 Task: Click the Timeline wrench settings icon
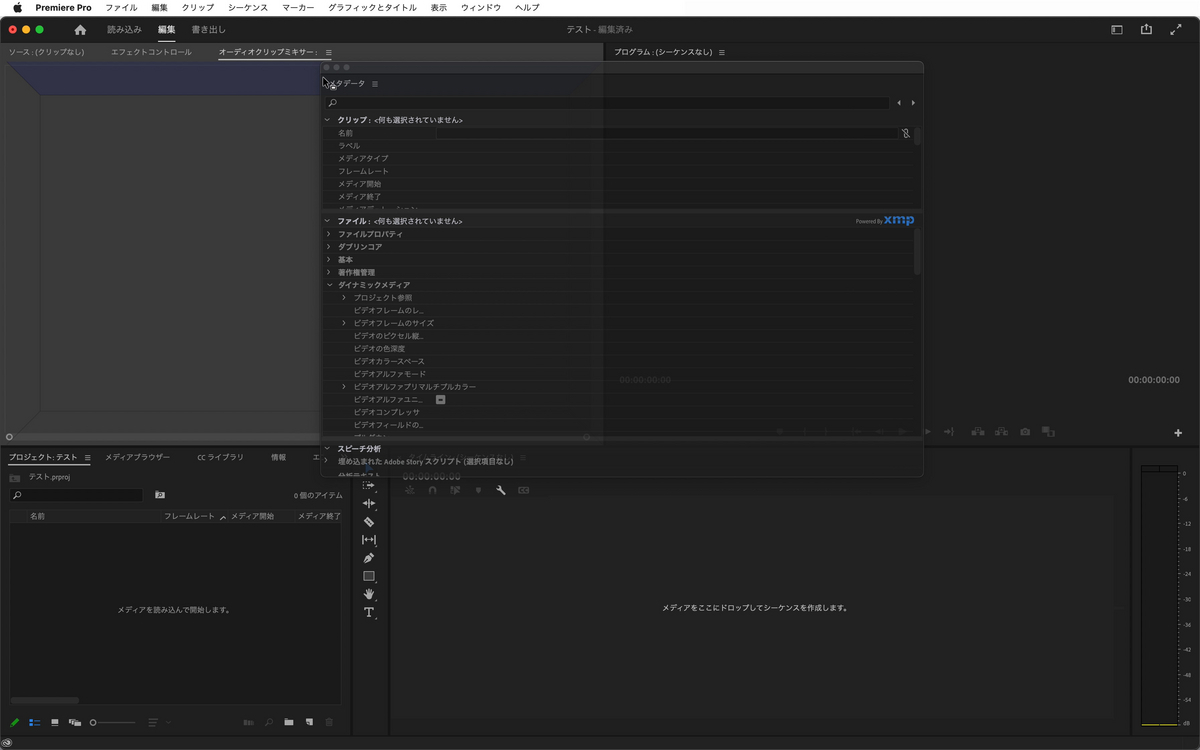(501, 490)
